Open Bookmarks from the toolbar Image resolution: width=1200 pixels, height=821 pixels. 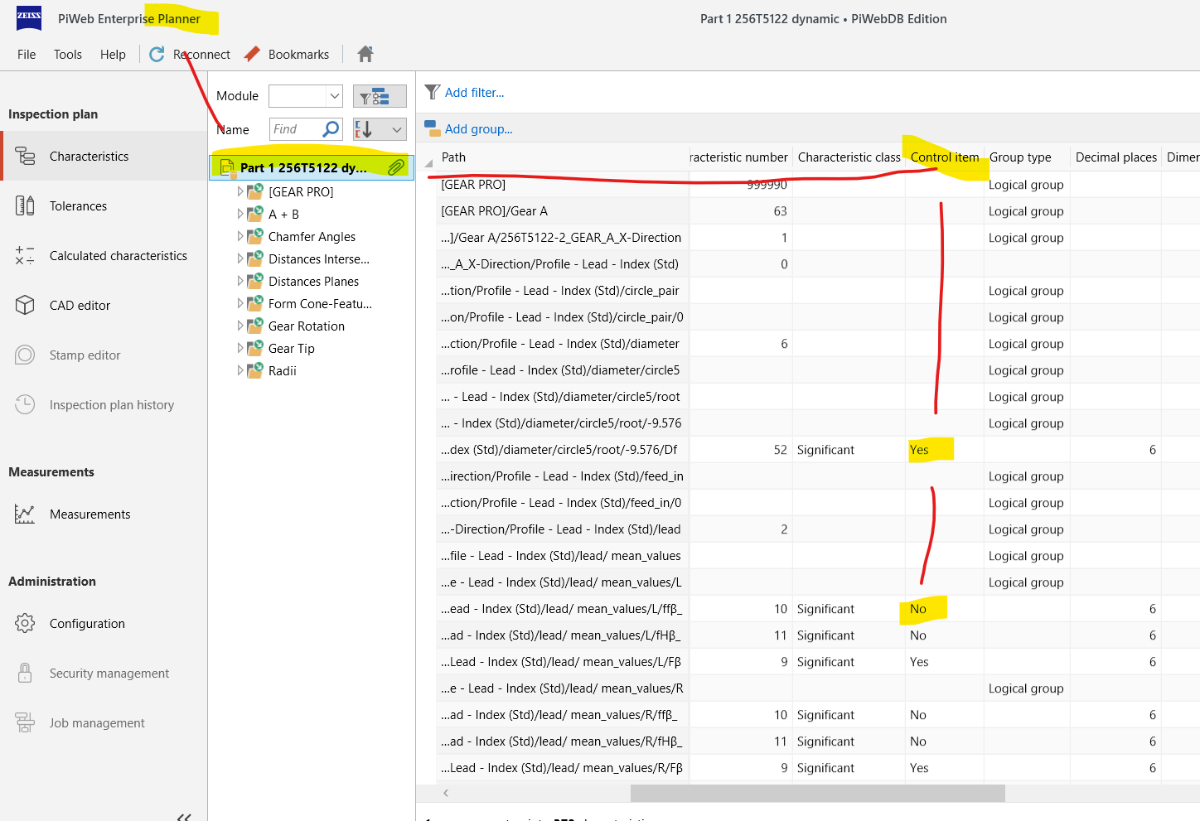click(x=286, y=54)
